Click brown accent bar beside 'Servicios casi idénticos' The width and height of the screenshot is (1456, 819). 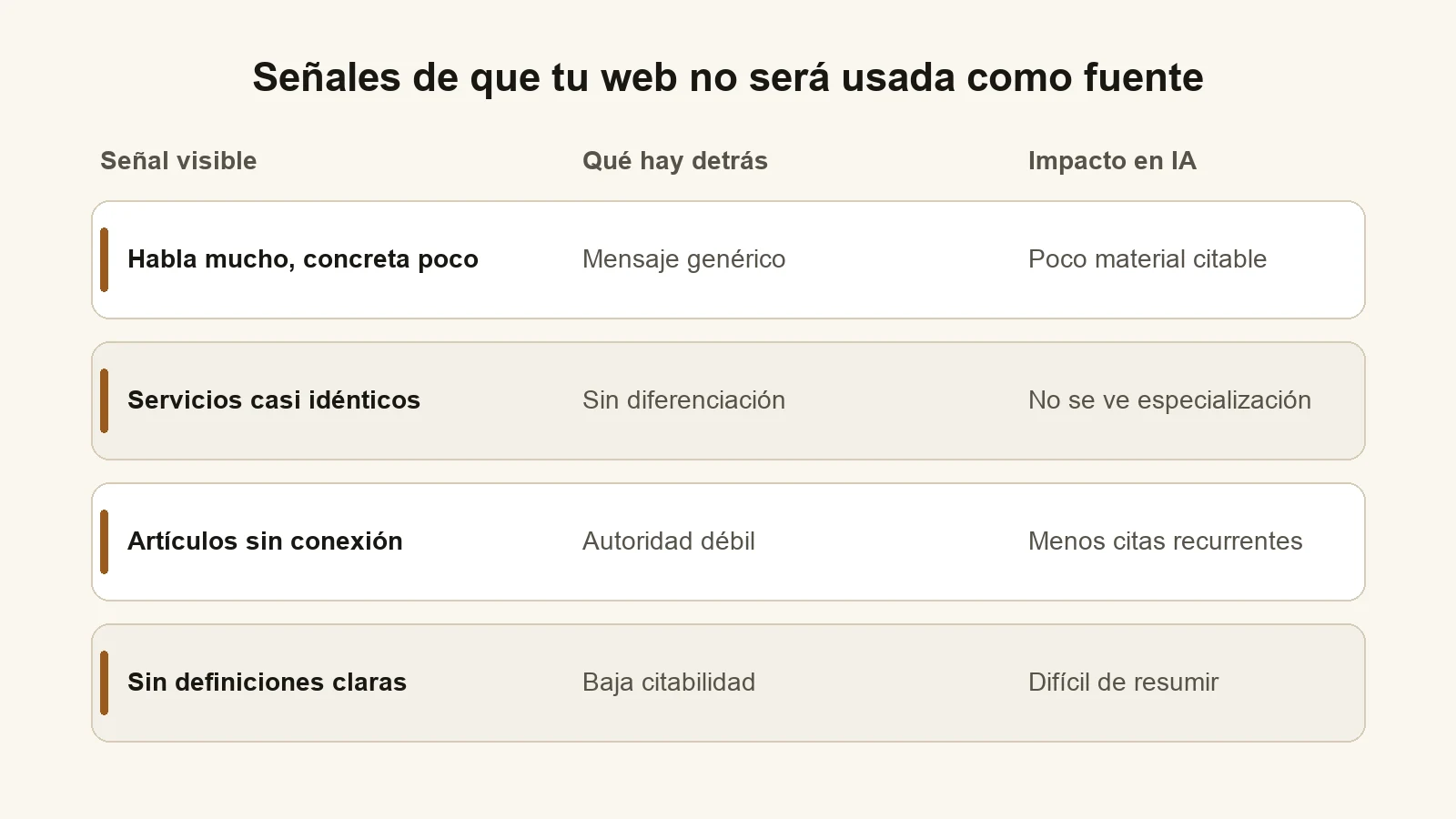pos(104,401)
